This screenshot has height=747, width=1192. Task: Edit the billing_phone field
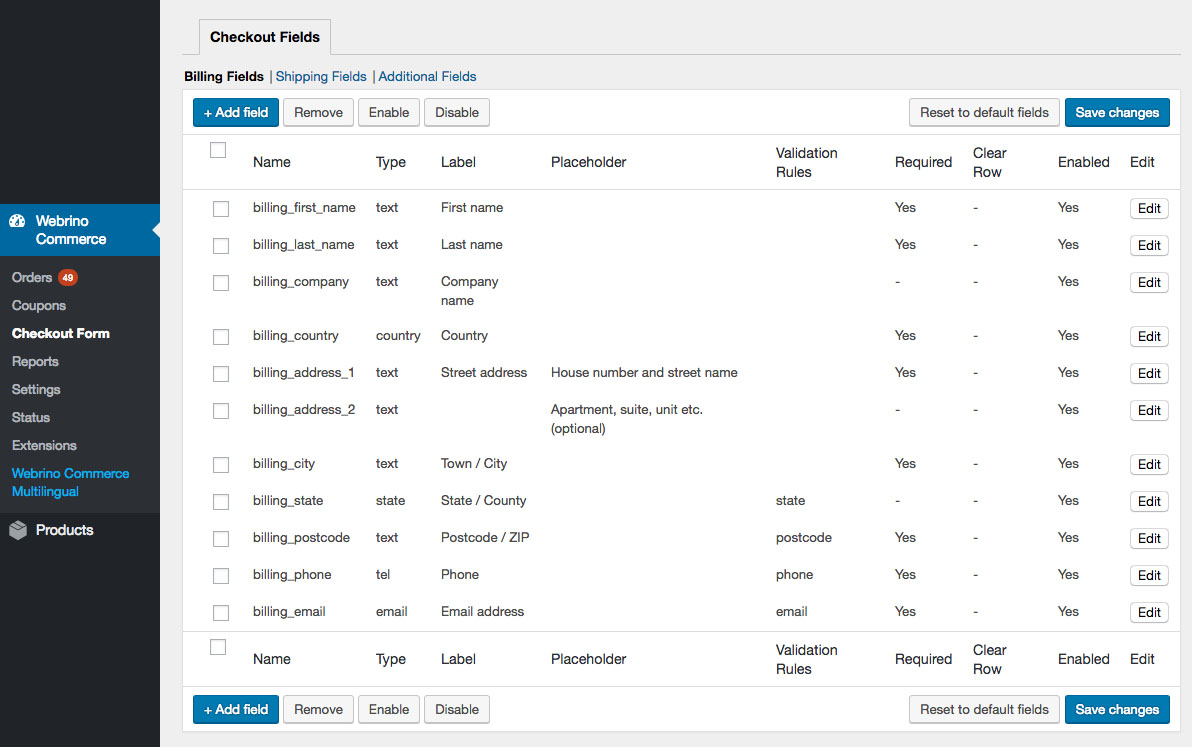point(1149,575)
